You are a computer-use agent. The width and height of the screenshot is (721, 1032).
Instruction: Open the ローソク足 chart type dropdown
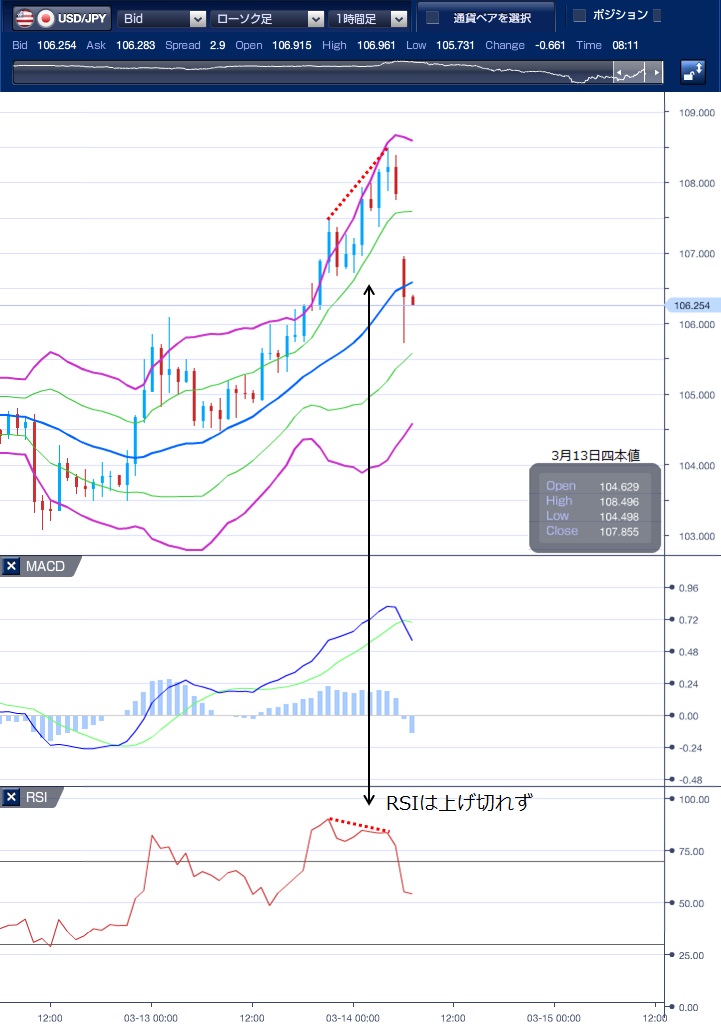click(316, 18)
